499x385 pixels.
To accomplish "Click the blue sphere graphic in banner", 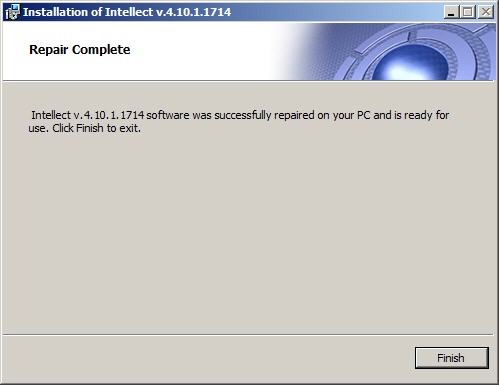I will tap(411, 63).
